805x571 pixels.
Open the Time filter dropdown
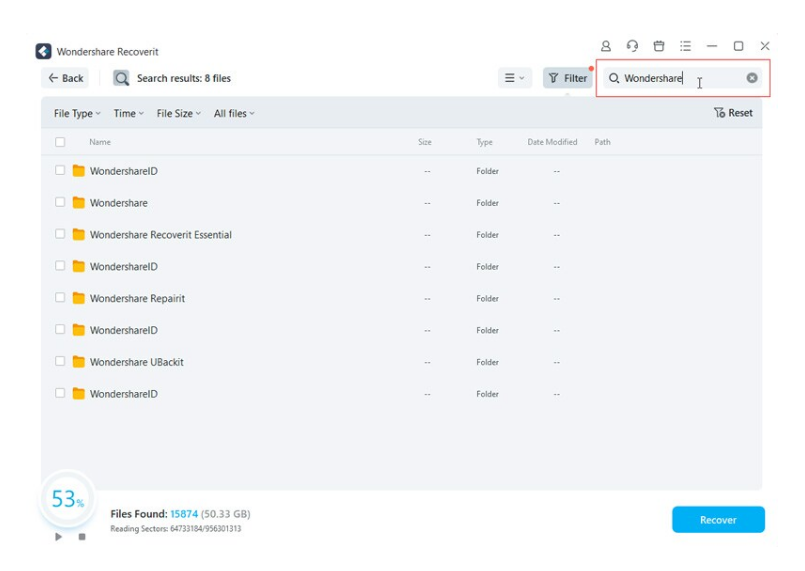(x=128, y=113)
